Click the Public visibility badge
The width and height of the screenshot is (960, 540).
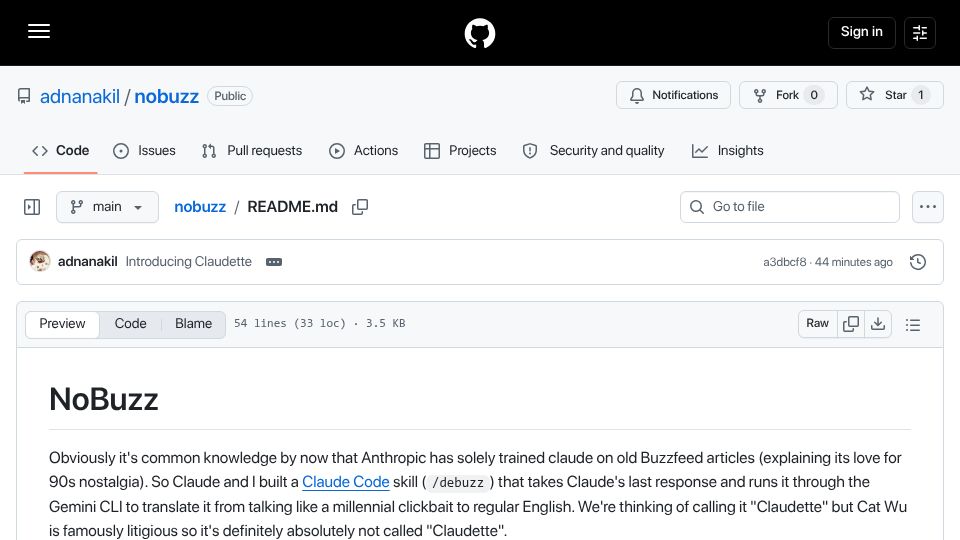[x=230, y=96]
